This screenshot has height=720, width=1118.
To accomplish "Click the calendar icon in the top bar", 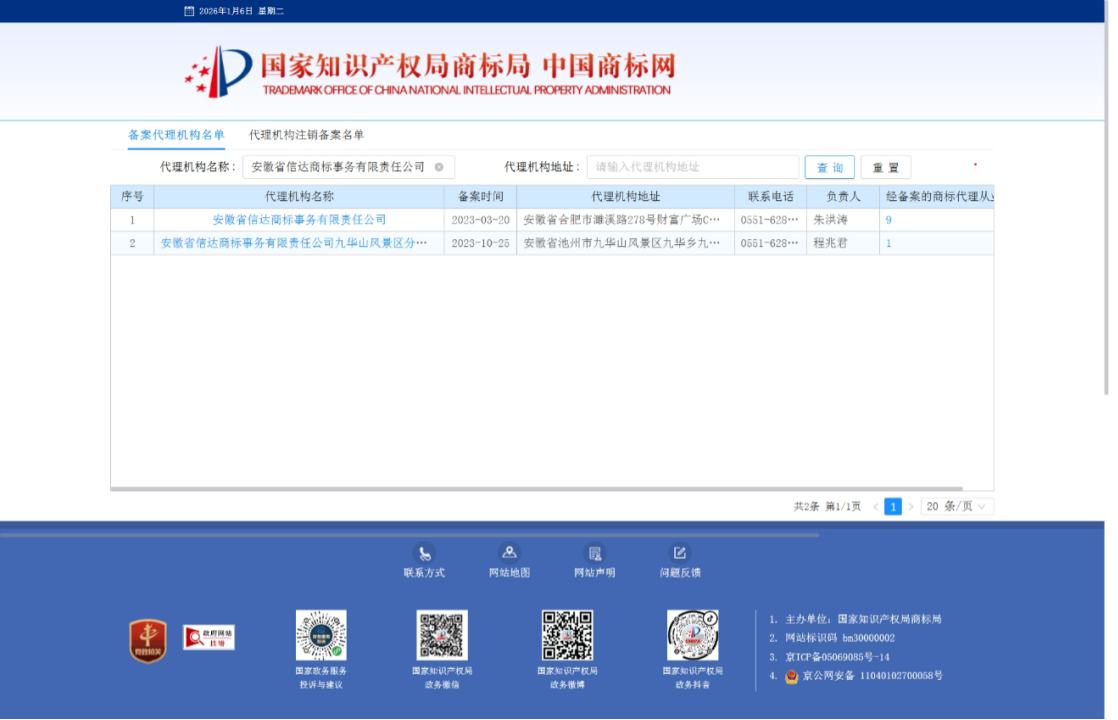I will [189, 11].
